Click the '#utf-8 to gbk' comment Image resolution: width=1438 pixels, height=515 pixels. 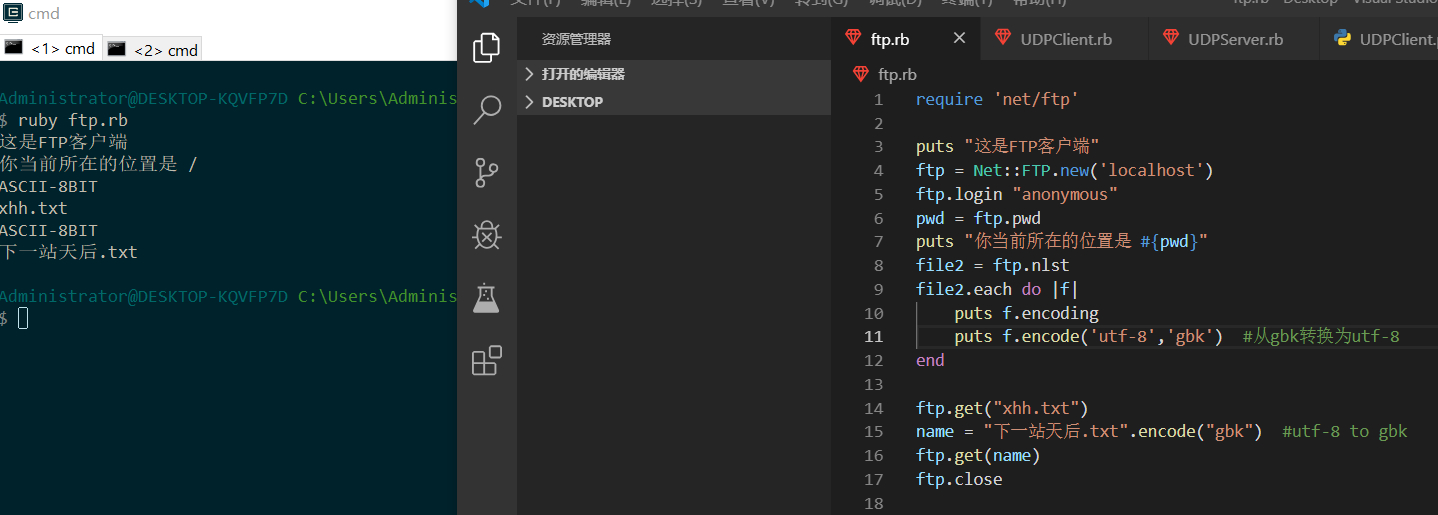click(x=1344, y=431)
